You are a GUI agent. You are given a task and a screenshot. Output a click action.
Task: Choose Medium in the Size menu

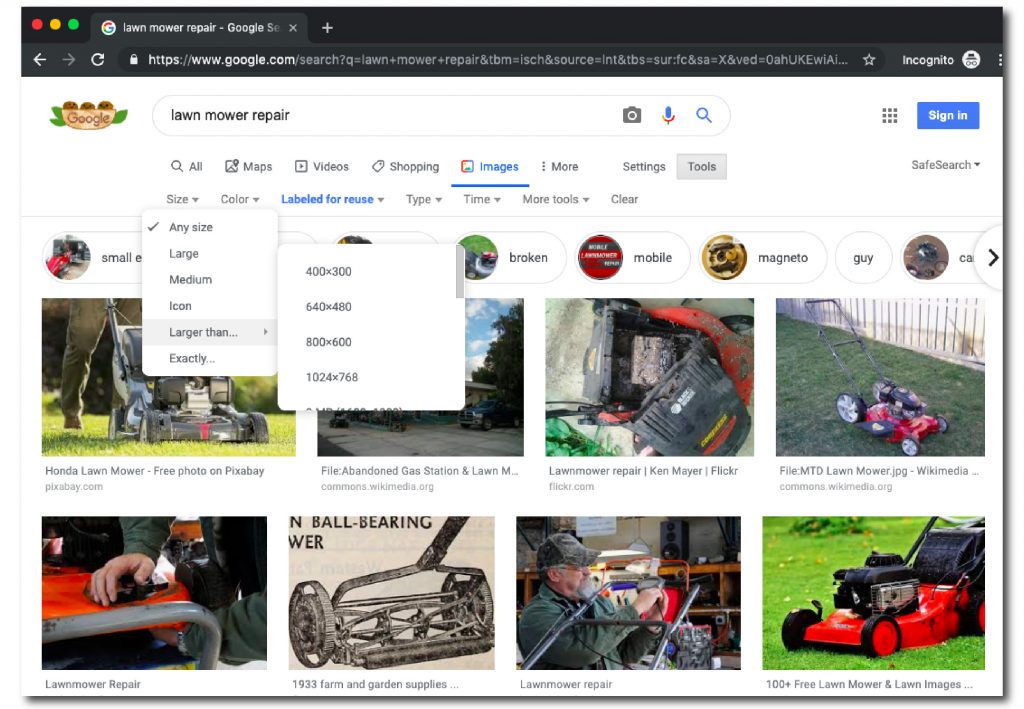210,279
